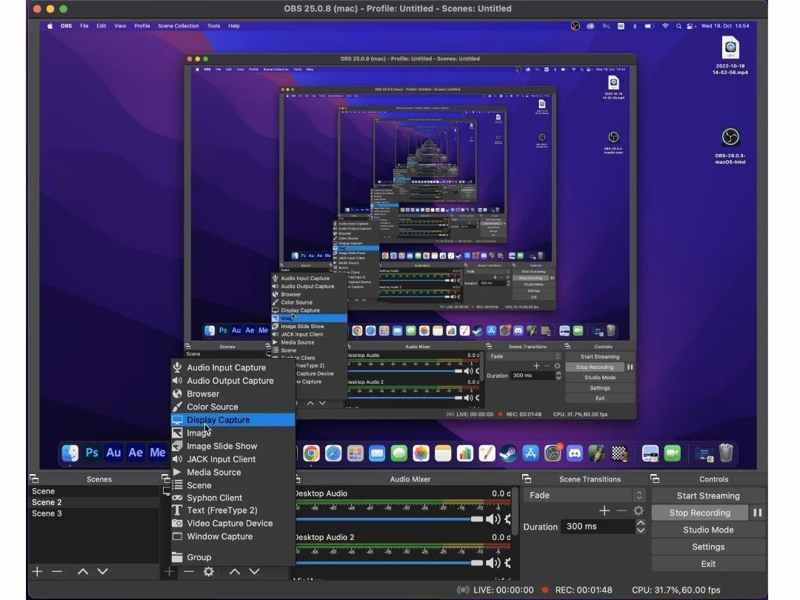Open Desktop Audio gear settings
800x600 pixels.
coord(508,519)
